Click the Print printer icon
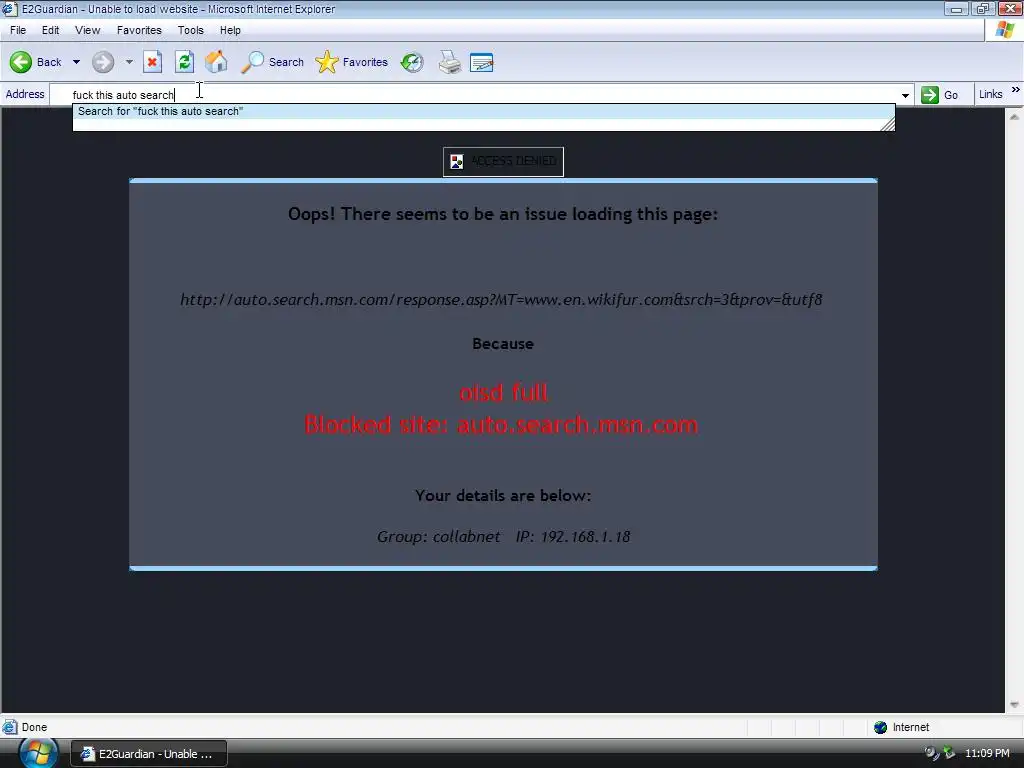1024x768 pixels. (x=449, y=62)
